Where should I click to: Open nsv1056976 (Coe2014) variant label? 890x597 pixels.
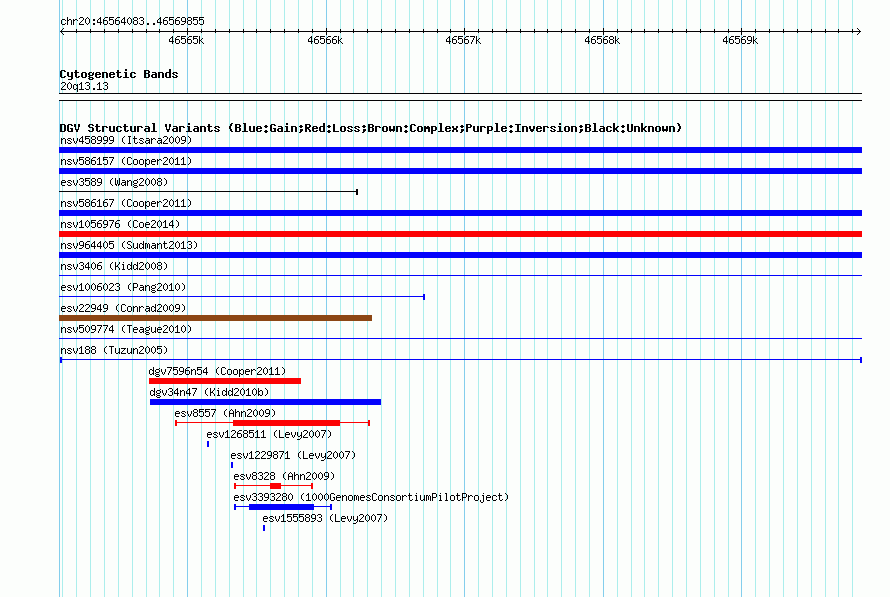tap(120, 224)
